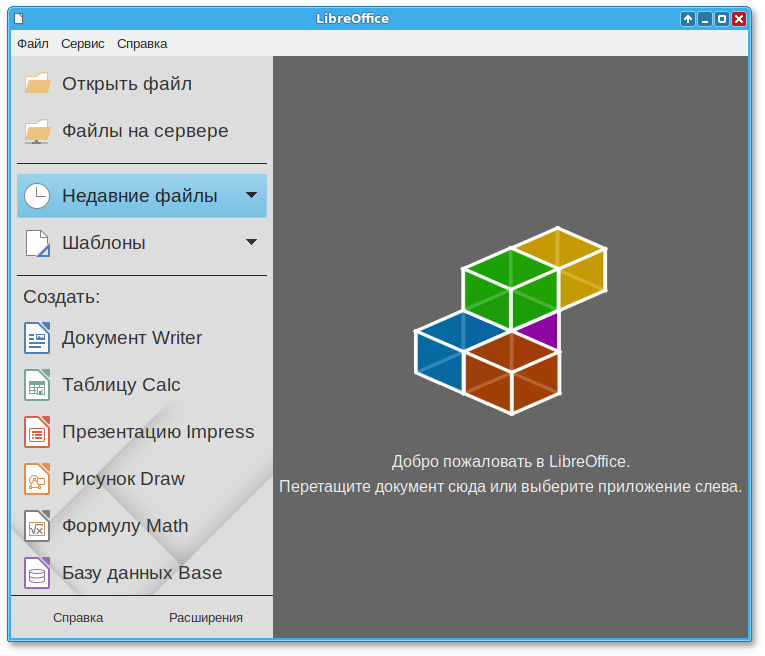Create Презентацию Impress via its label
Screen dimensions: 765x656
coord(158,432)
